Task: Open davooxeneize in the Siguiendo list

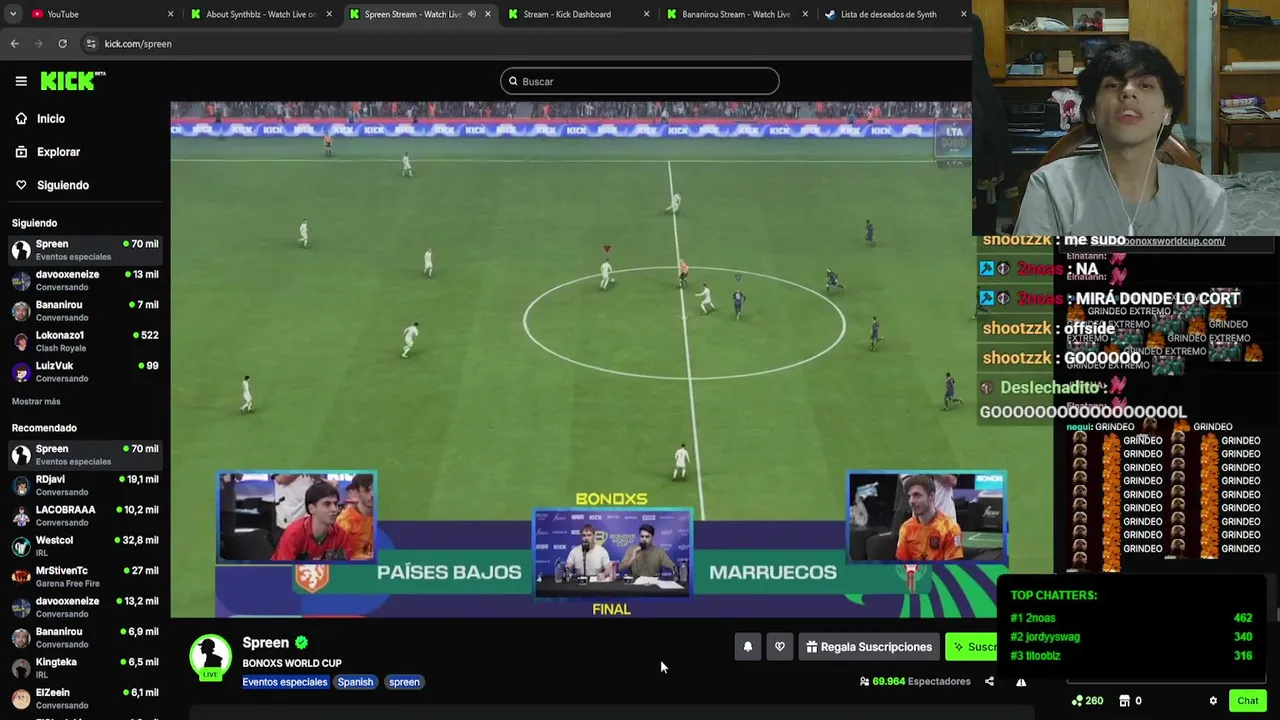Action: click(84, 280)
